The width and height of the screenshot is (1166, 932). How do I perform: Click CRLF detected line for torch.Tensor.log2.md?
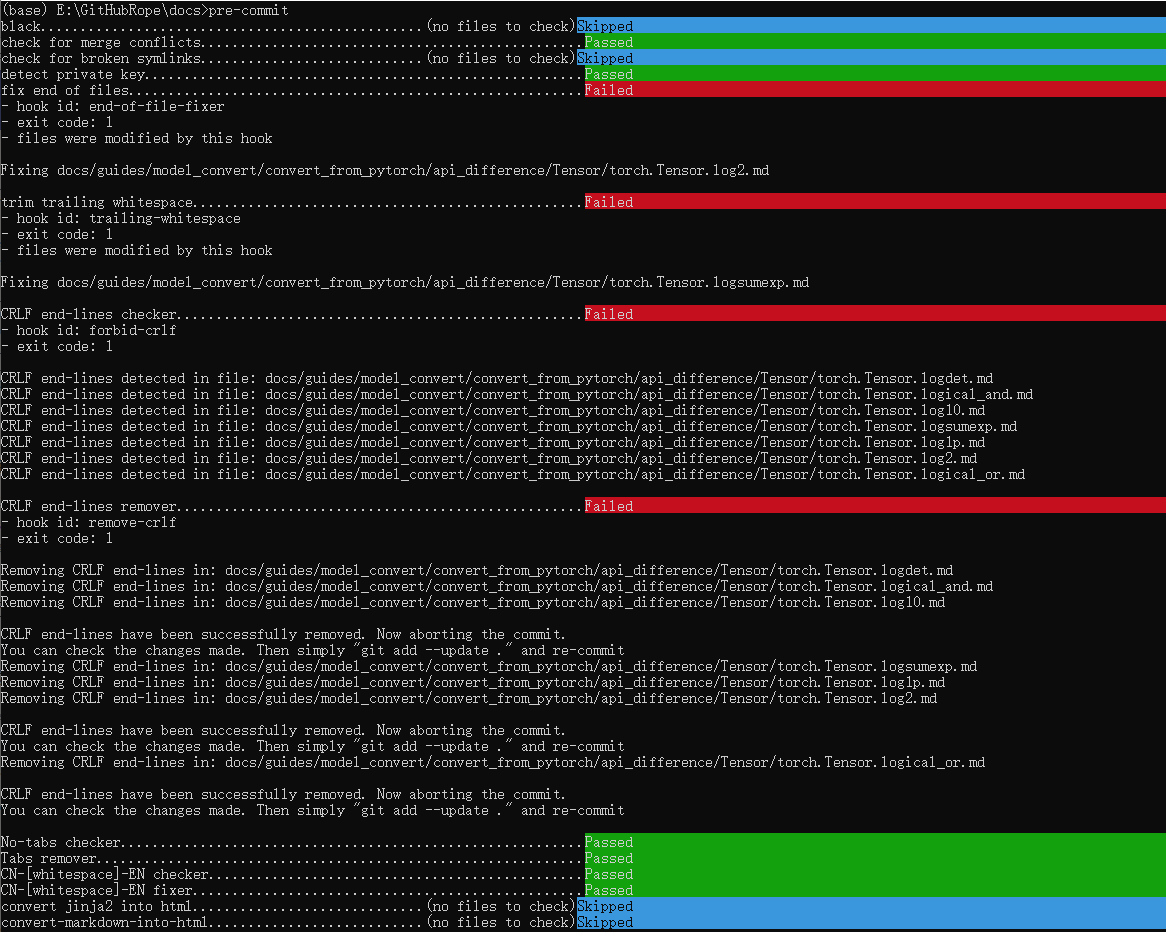[x=489, y=458]
